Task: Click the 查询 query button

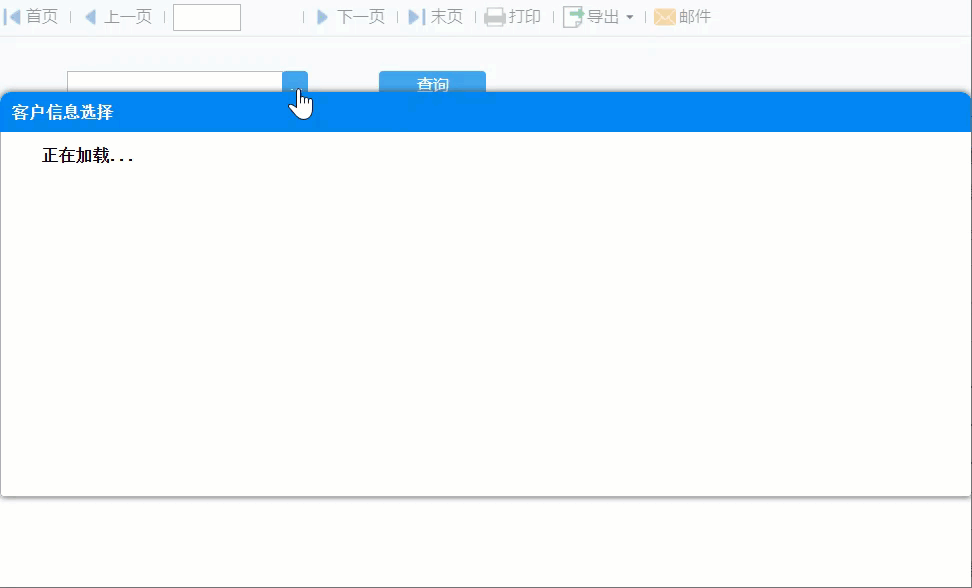Action: (432, 82)
